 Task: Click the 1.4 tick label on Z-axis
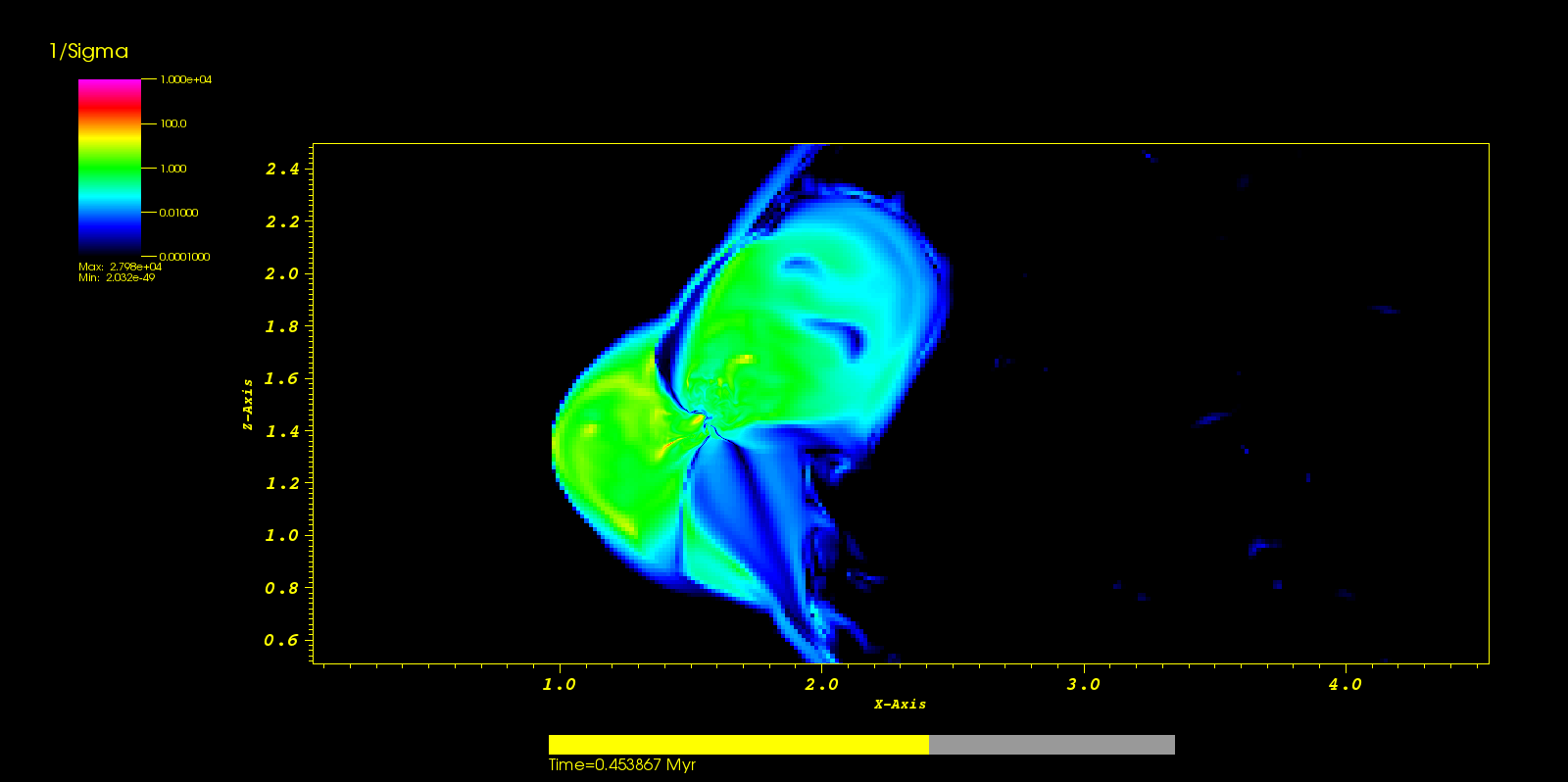coord(282,430)
